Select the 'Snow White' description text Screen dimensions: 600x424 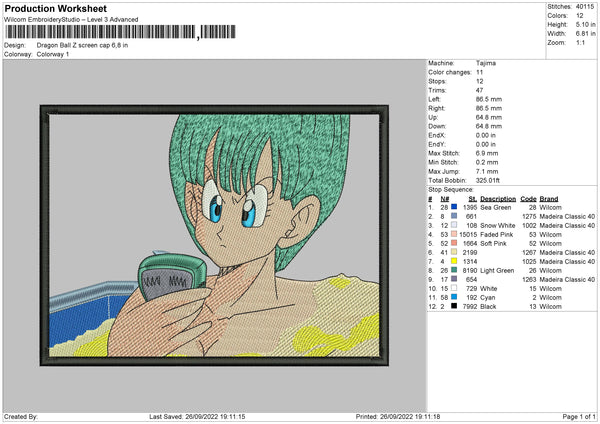pos(497,225)
